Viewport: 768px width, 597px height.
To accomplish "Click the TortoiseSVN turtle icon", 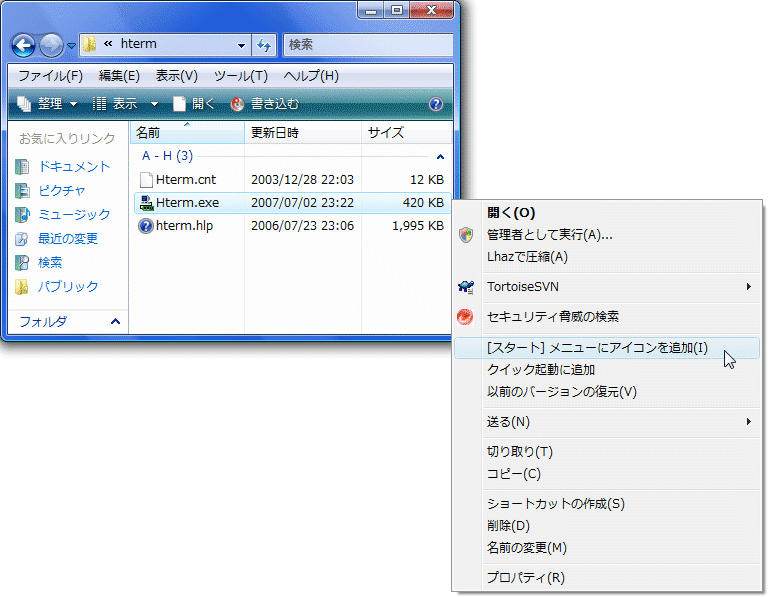I will 466,287.
